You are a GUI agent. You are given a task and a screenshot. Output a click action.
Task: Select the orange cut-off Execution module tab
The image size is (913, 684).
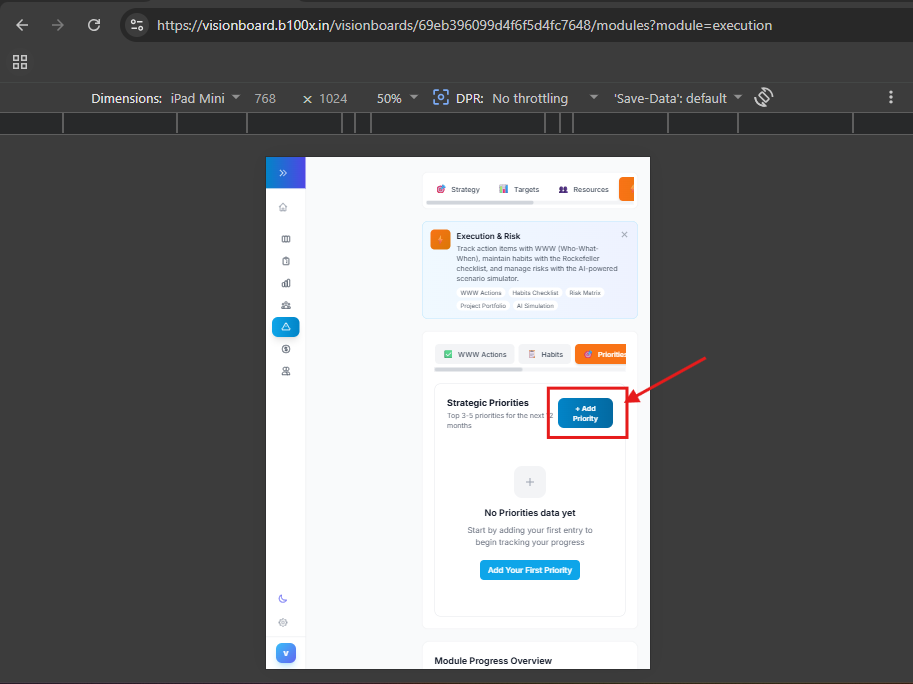[627, 189]
